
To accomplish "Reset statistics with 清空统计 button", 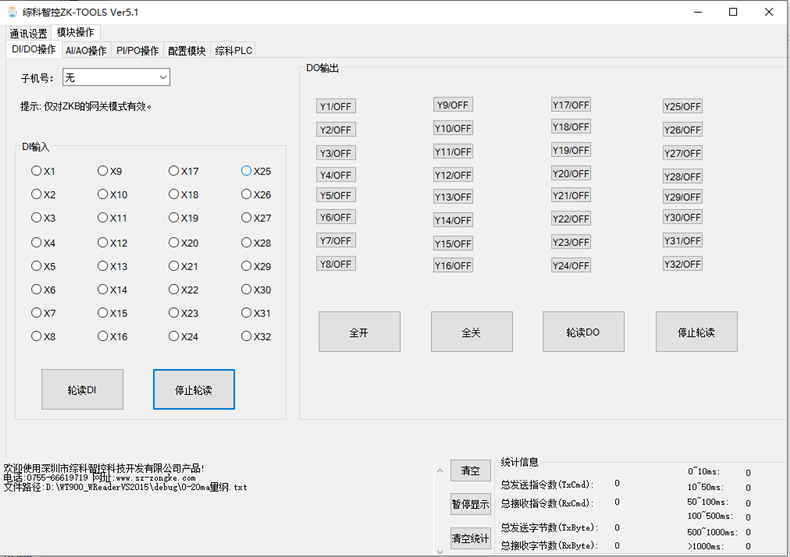I will (471, 538).
